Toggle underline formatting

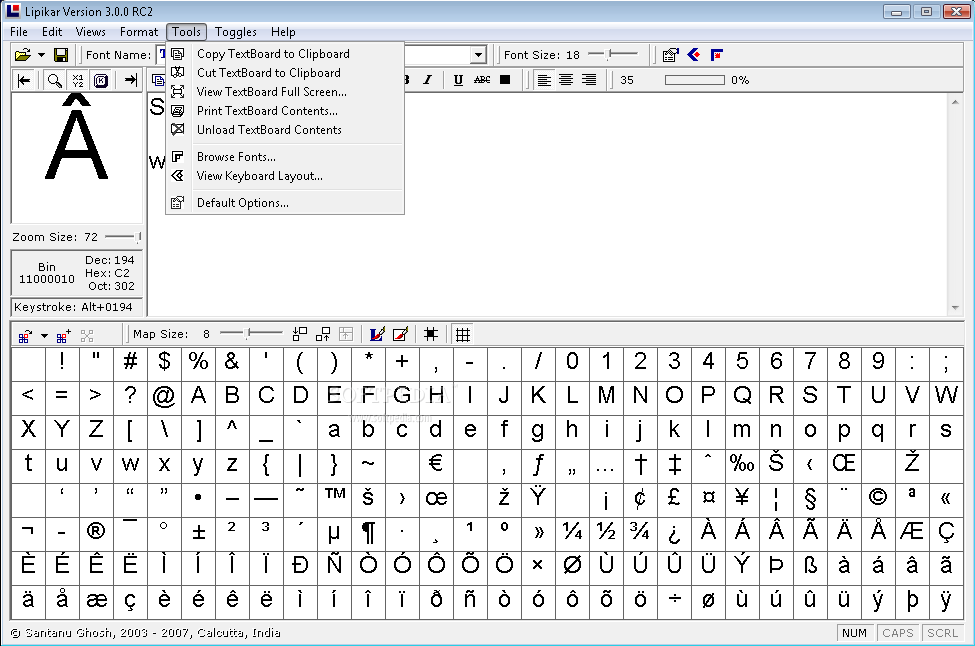[x=458, y=80]
